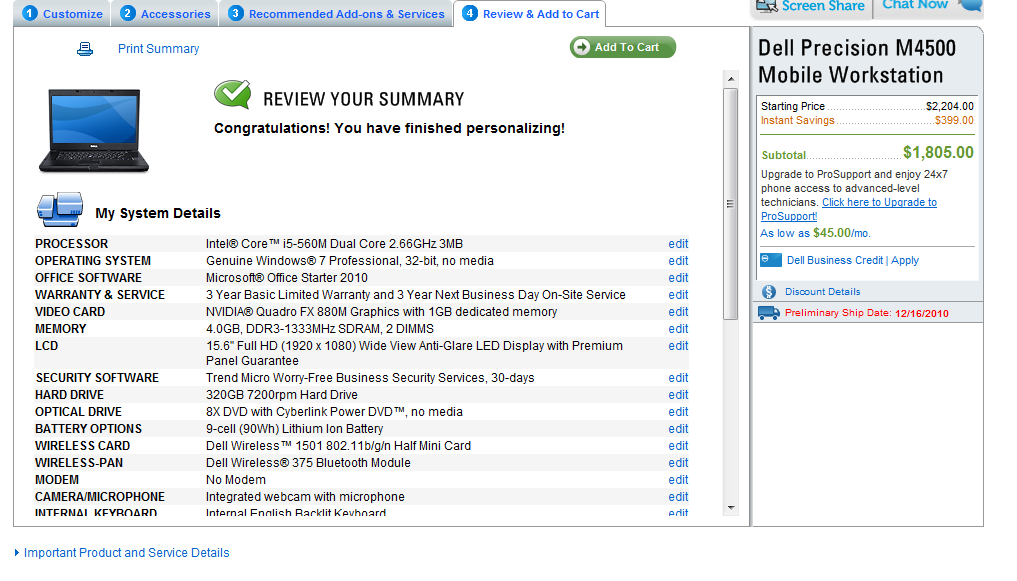Click the $1,805.00 subtotal amount

coord(938,152)
